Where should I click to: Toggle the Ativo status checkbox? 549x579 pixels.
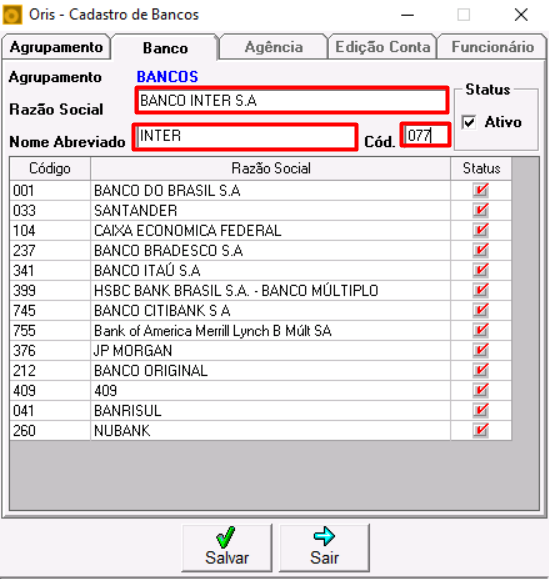[x=469, y=122]
